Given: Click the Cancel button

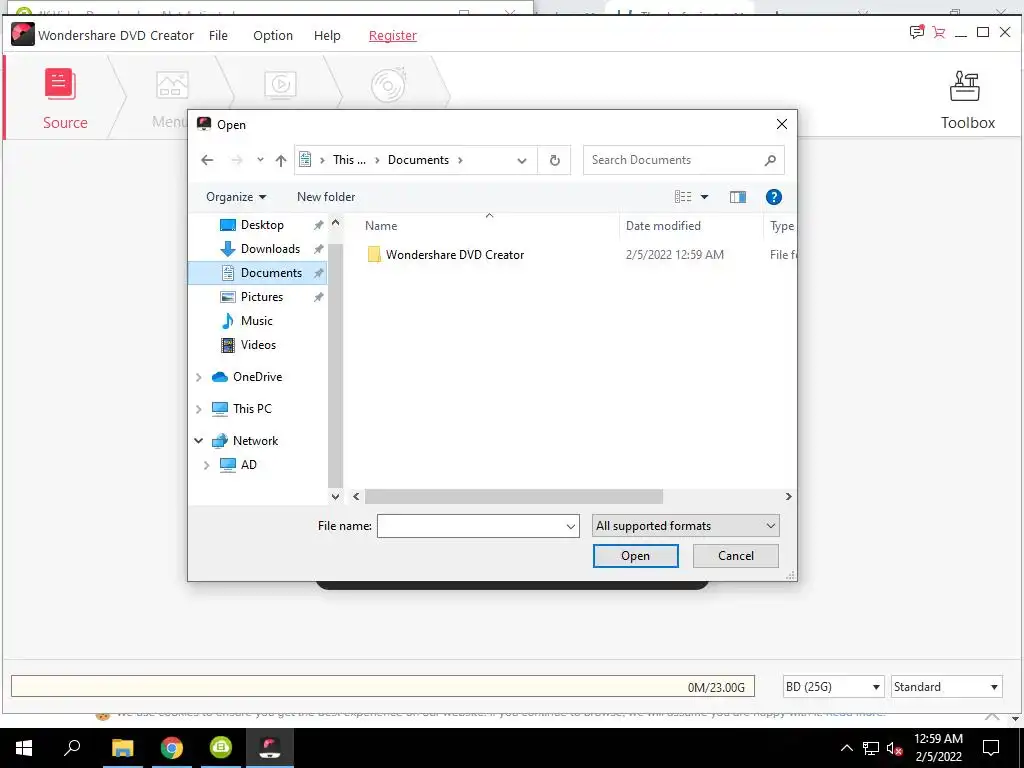Looking at the screenshot, I should point(736,556).
